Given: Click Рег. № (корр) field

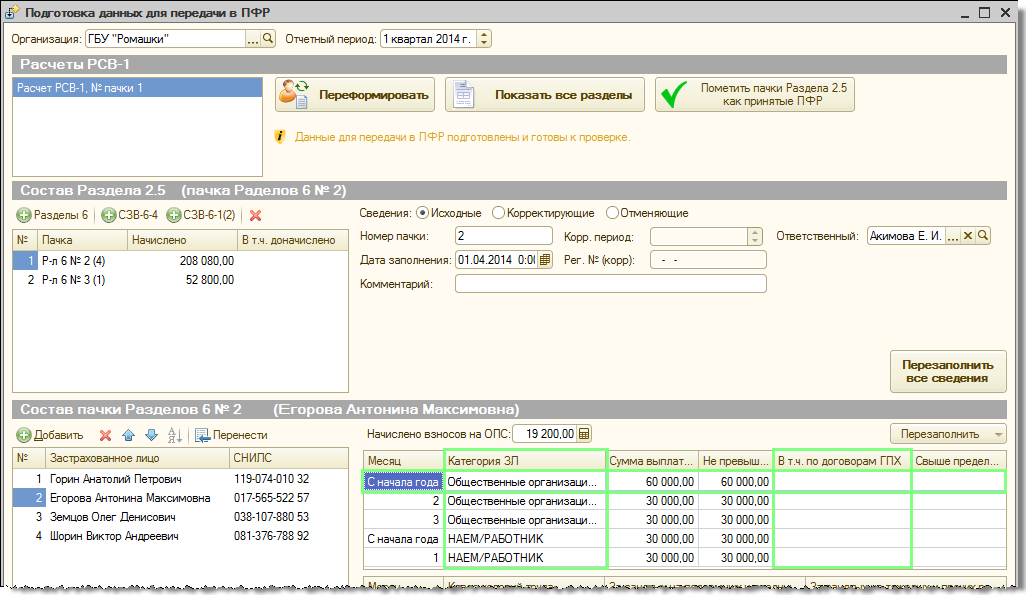Looking at the screenshot, I should tap(708, 260).
